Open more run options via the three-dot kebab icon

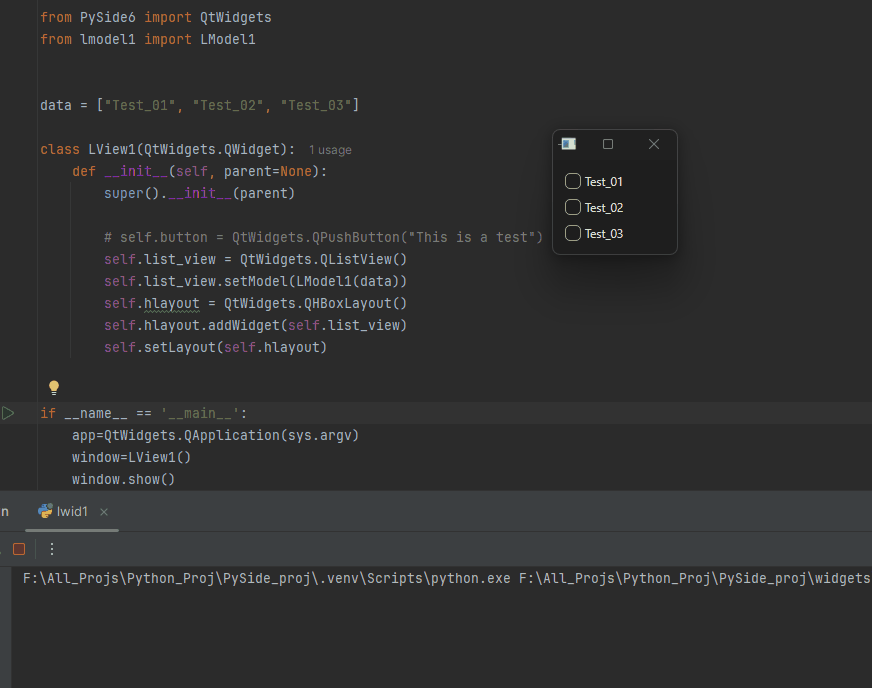51,549
